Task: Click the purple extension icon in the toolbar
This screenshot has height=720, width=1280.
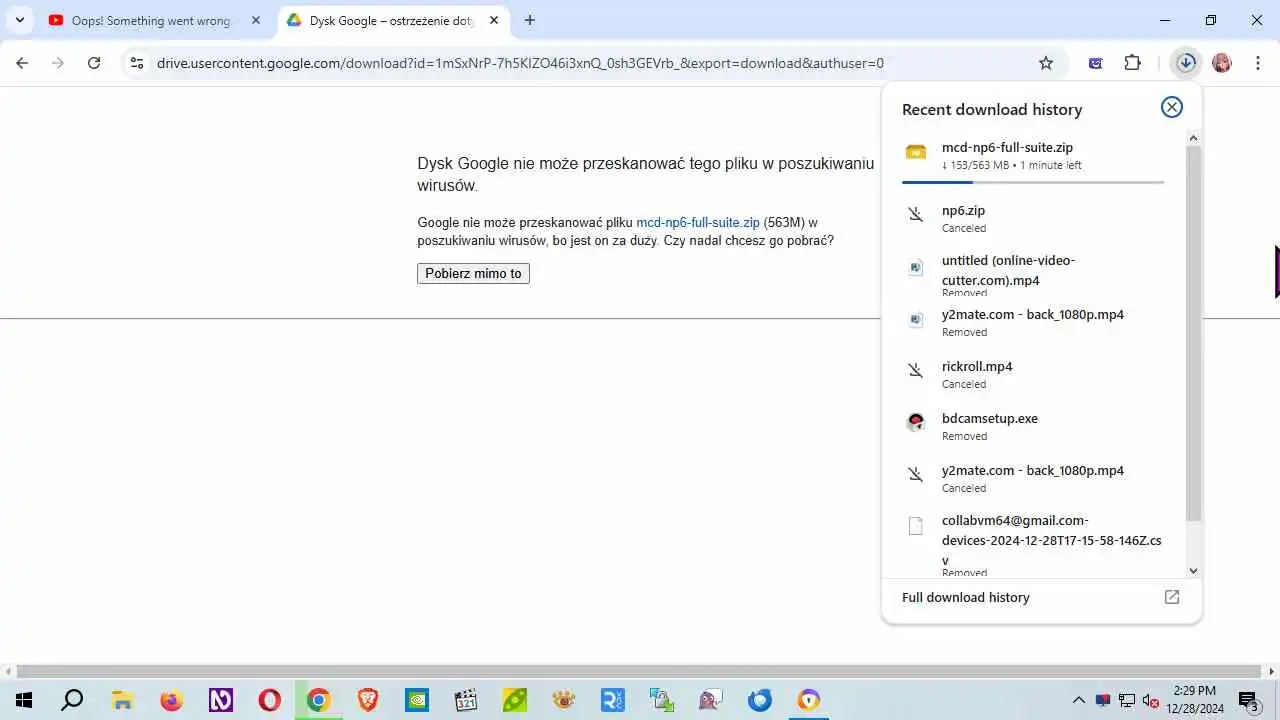Action: (x=1096, y=63)
